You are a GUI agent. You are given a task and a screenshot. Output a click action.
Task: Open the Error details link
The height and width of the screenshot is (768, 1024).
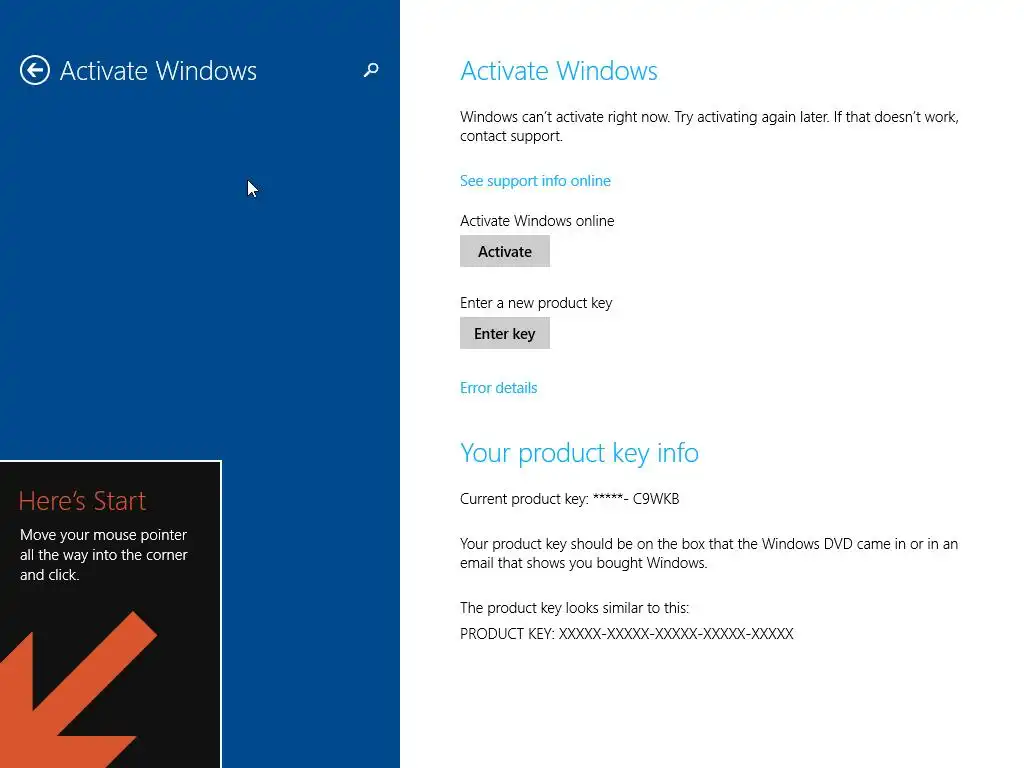[498, 388]
